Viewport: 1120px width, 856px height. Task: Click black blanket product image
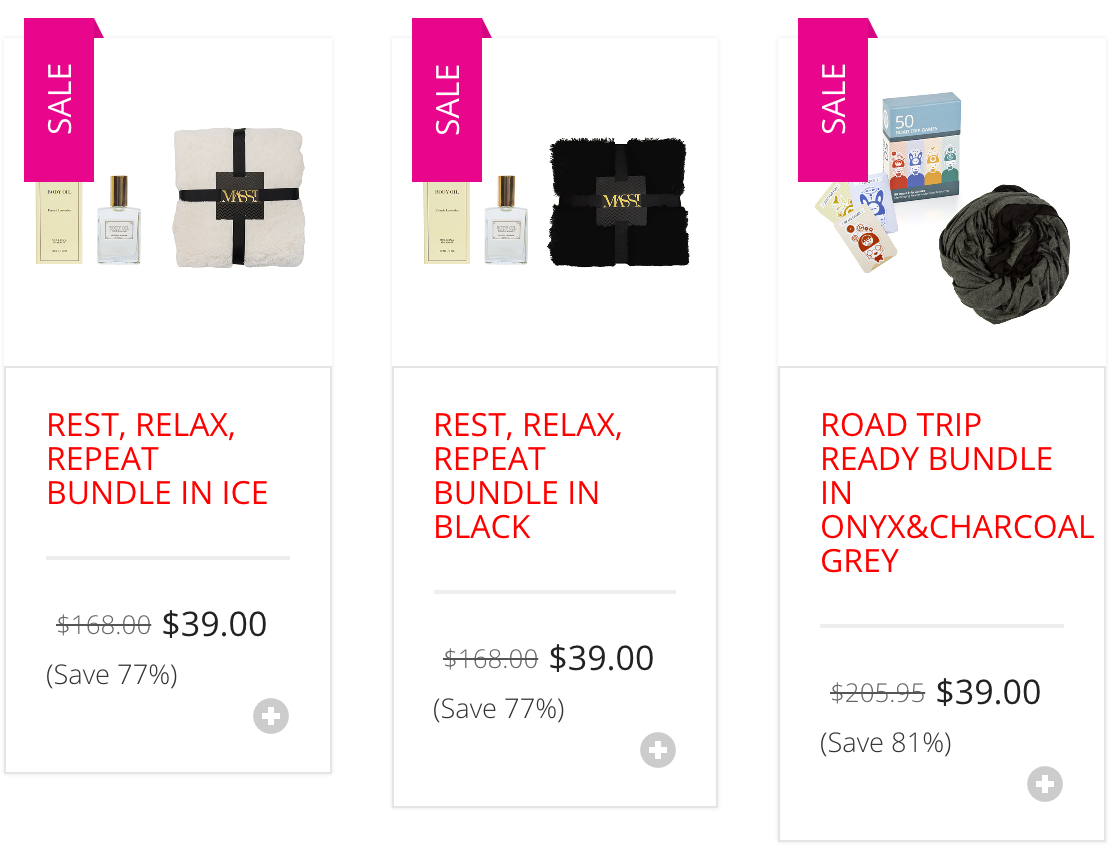click(x=619, y=202)
